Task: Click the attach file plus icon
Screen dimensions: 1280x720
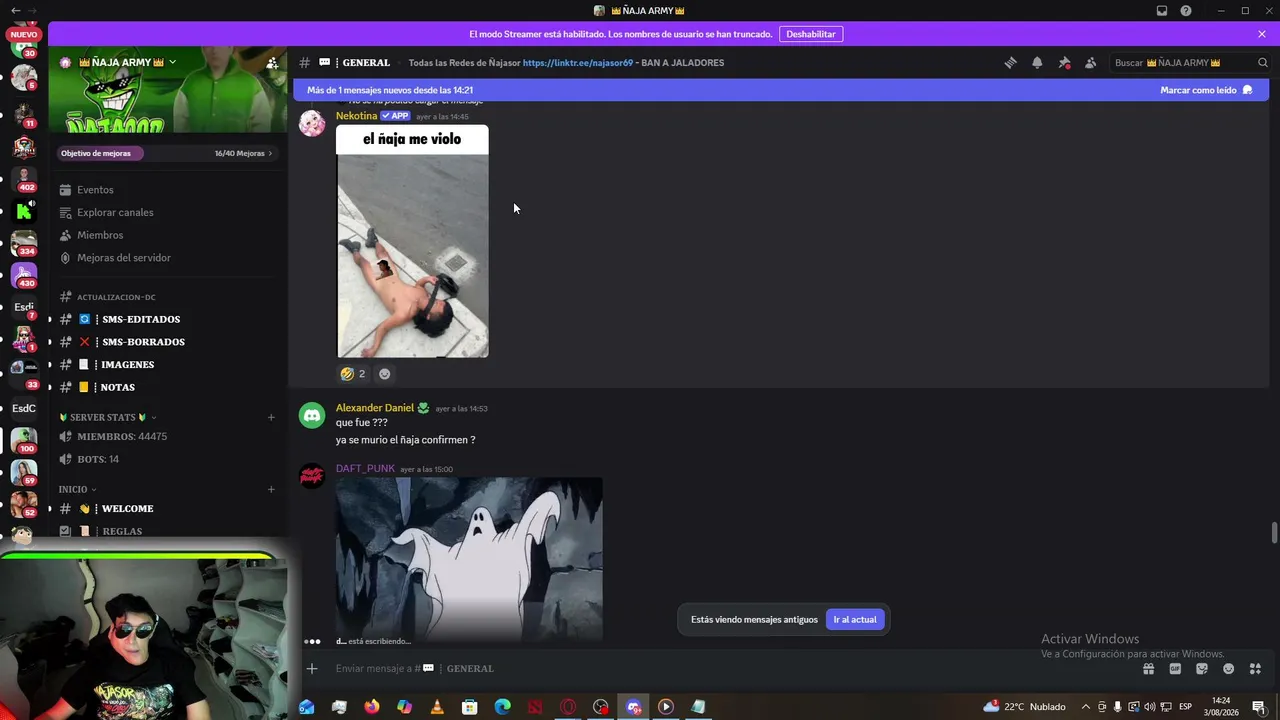Action: tap(312, 668)
